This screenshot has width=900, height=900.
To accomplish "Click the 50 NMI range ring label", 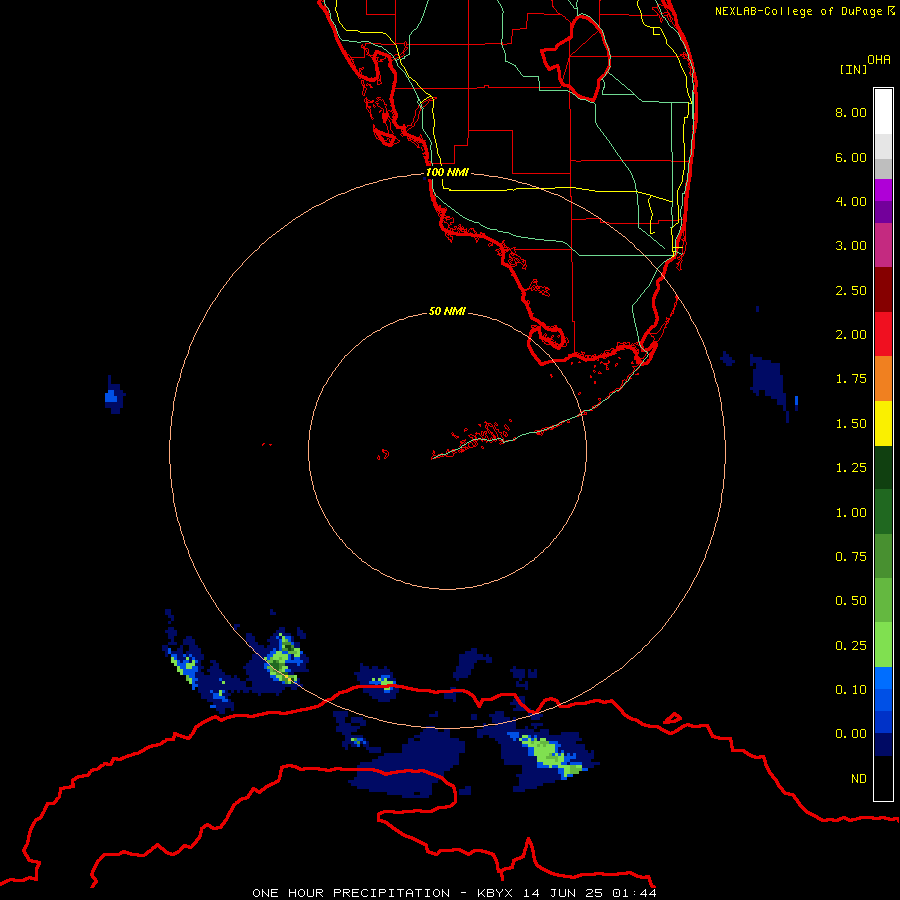I will [x=447, y=312].
